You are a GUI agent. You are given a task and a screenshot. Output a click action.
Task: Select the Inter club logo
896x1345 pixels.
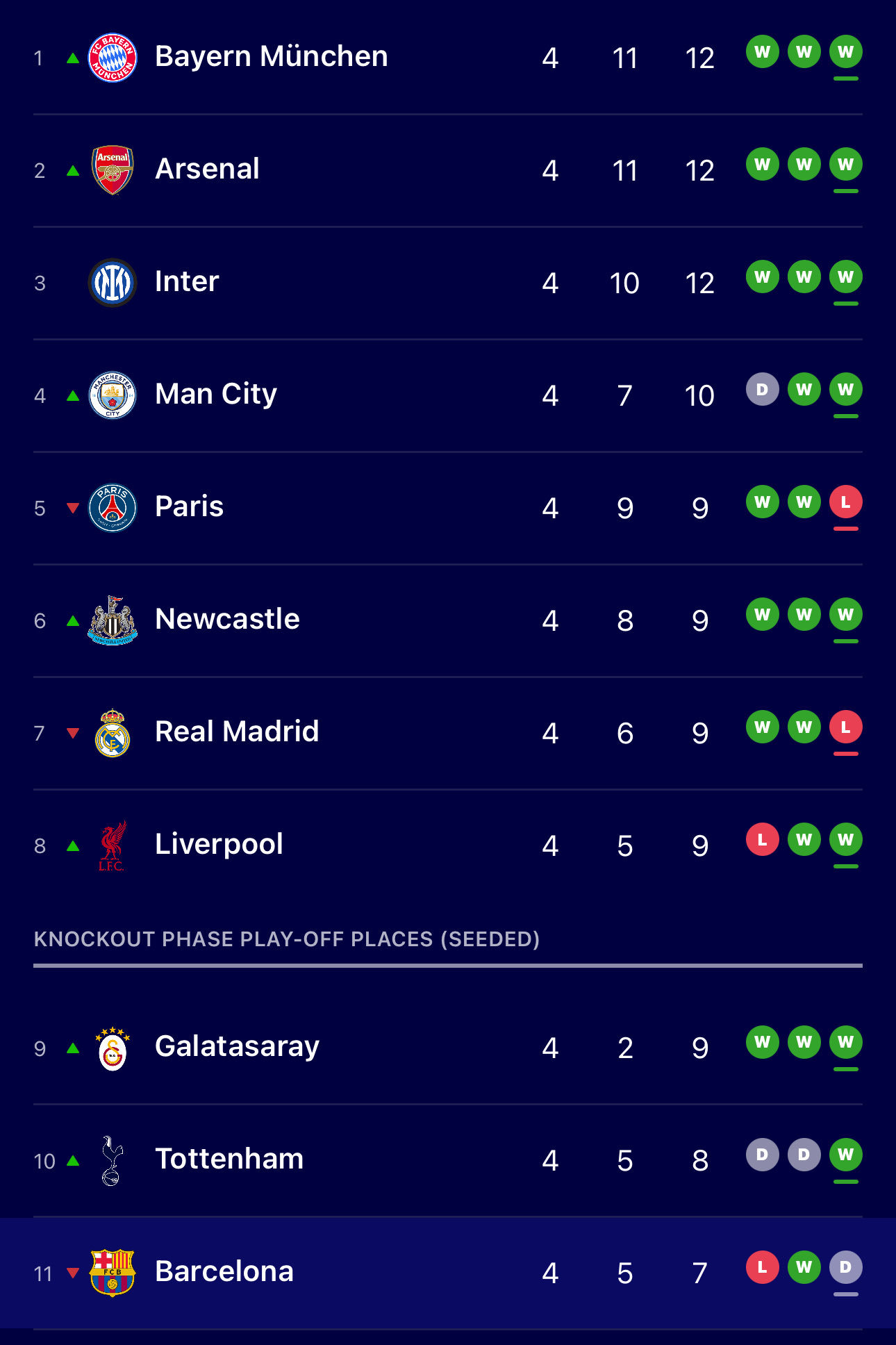click(x=113, y=282)
